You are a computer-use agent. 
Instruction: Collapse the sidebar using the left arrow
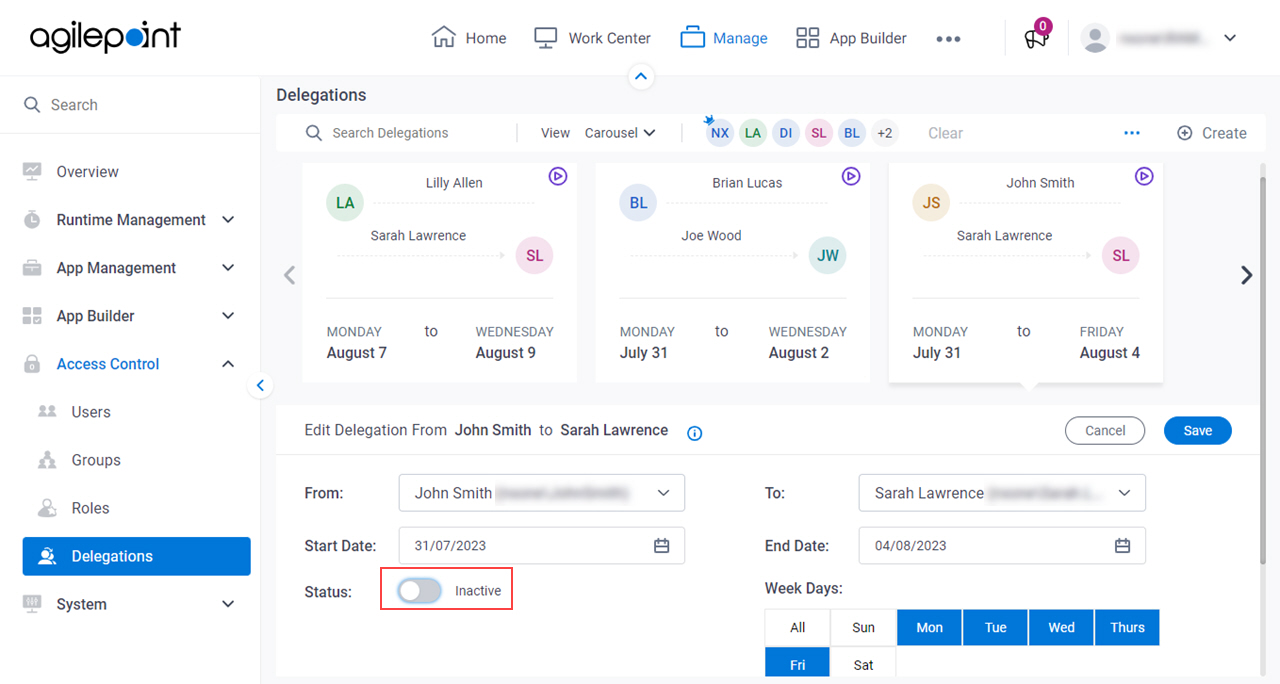(260, 385)
